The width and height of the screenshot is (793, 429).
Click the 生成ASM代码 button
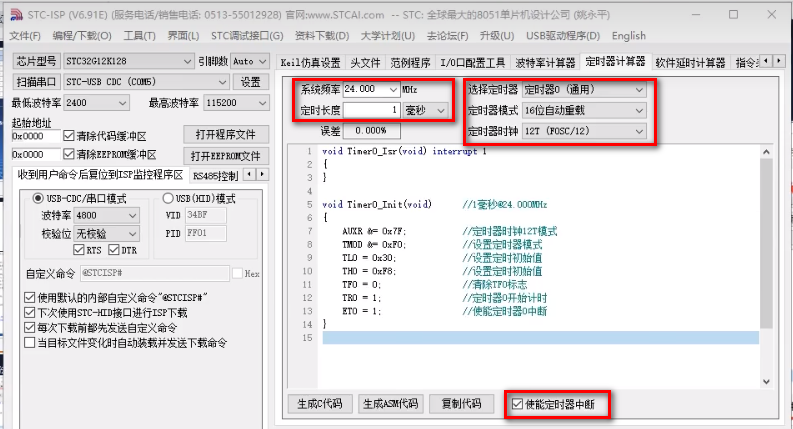(x=390, y=404)
